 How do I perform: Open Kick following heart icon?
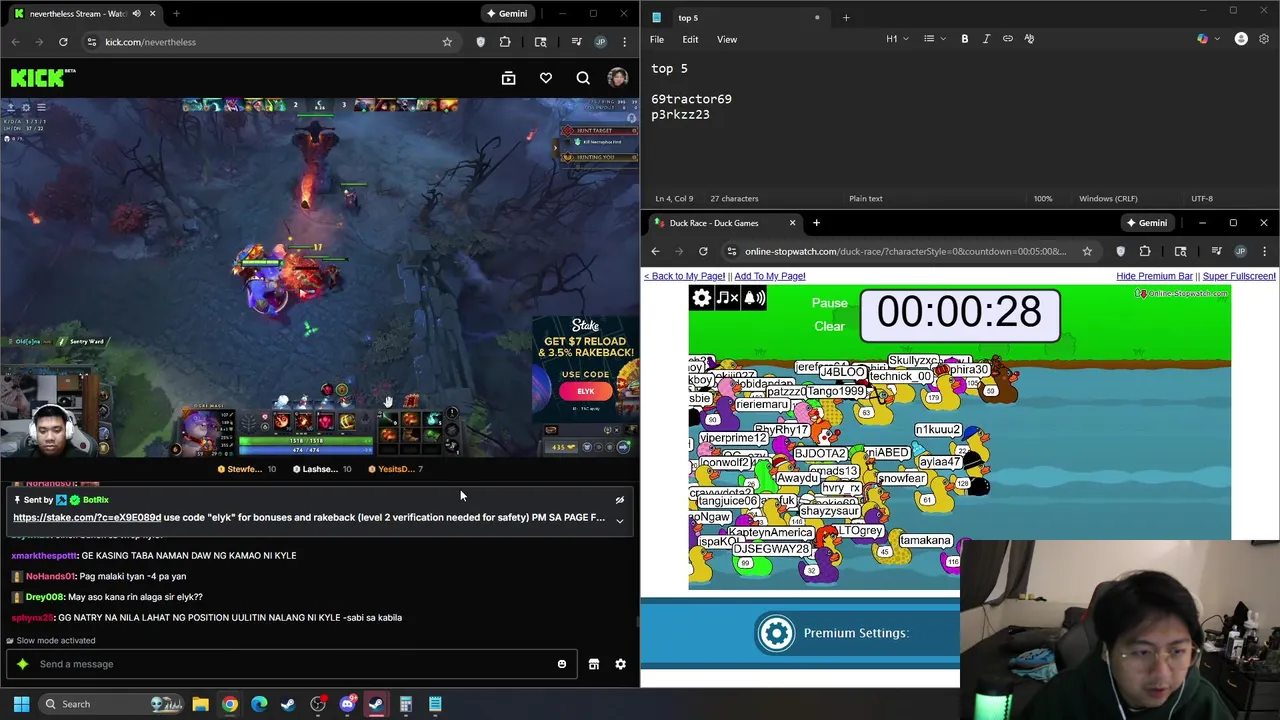click(x=546, y=78)
